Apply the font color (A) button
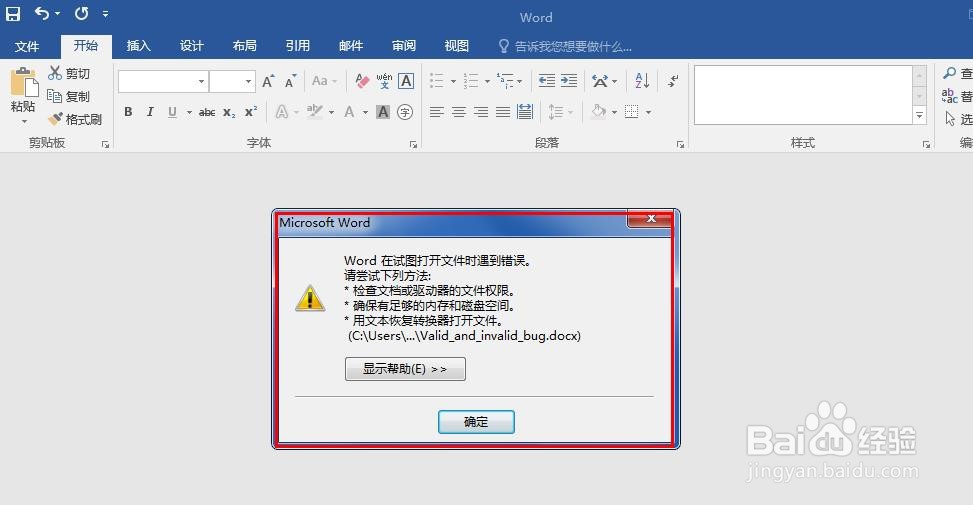Image resolution: width=973 pixels, height=505 pixels. pyautogui.click(x=349, y=112)
